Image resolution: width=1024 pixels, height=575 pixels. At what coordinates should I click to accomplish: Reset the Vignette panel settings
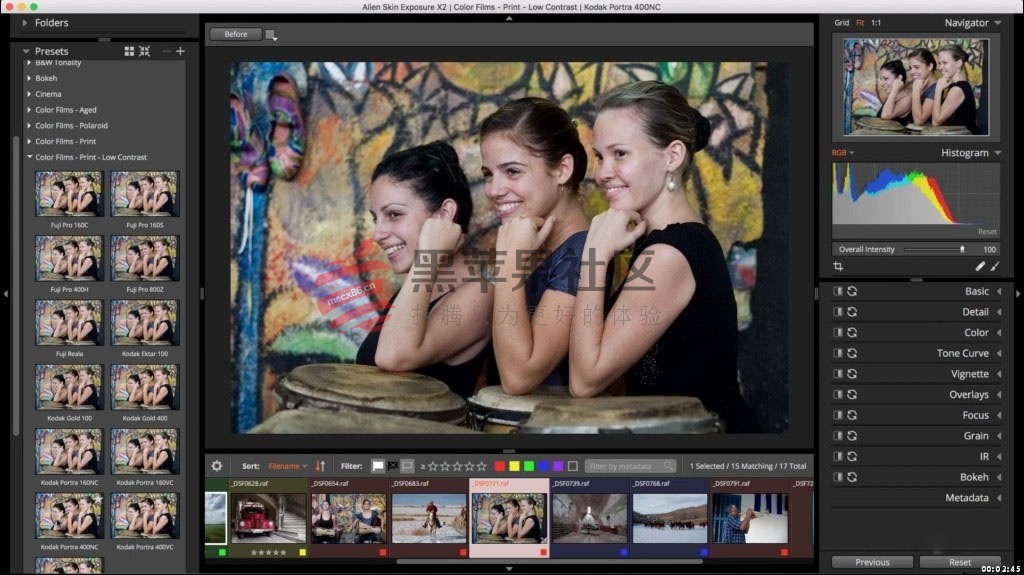click(852, 374)
